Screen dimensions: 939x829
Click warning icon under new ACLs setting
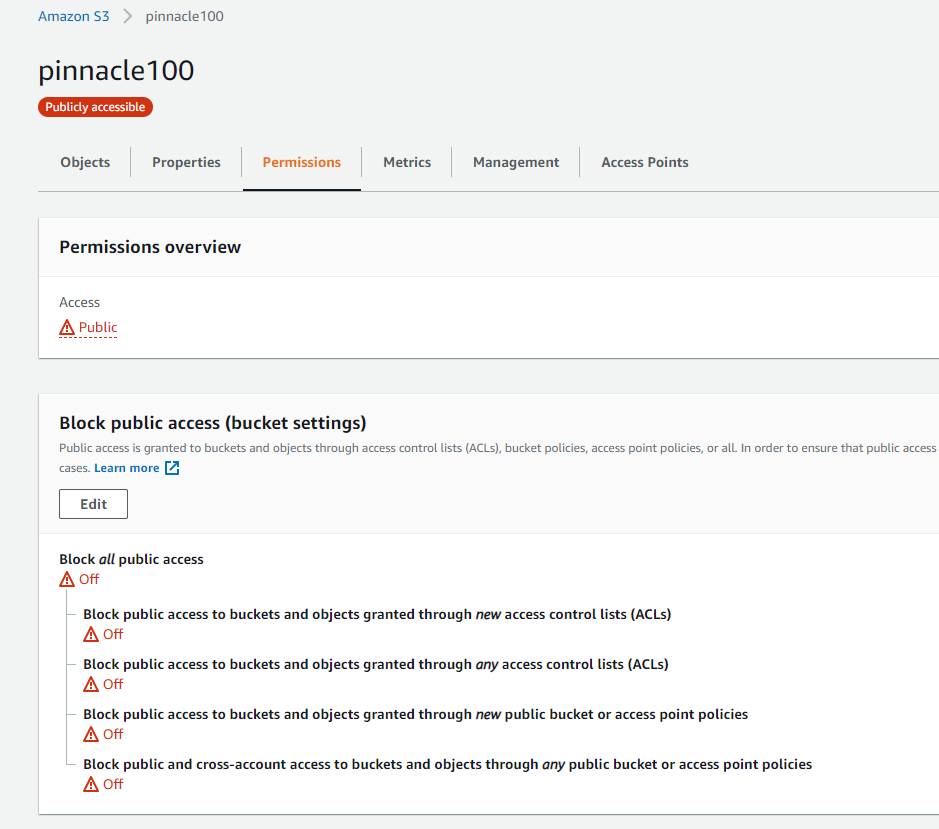point(91,634)
